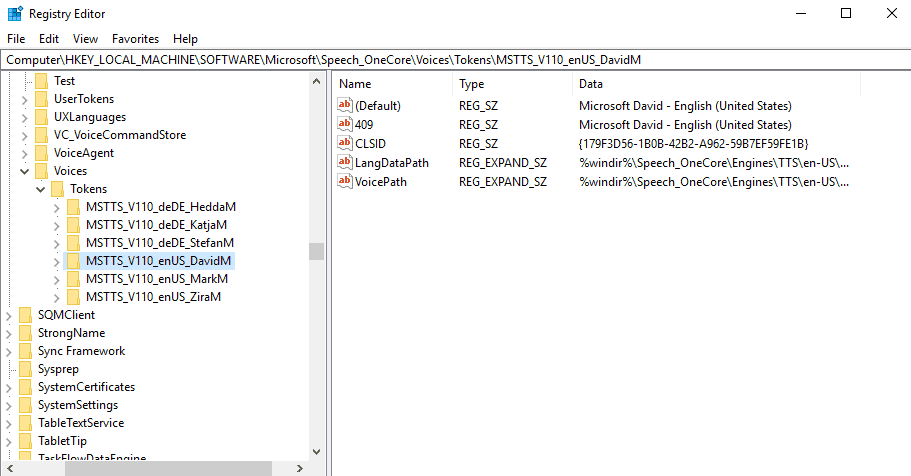Viewport: 911px width, 476px height.
Task: Open the Favorites menu
Action: (x=135, y=39)
